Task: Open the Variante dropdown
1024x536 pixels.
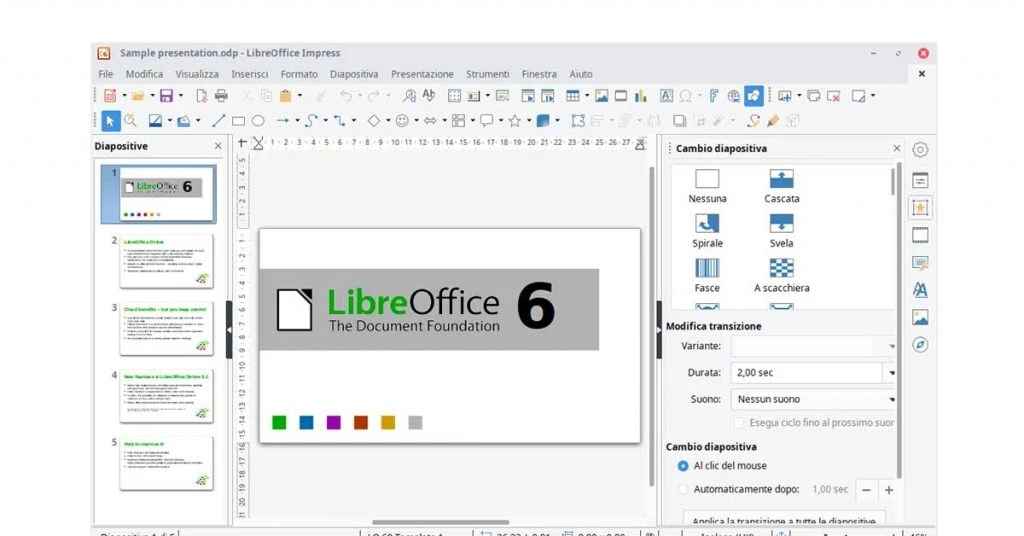Action: click(813, 346)
